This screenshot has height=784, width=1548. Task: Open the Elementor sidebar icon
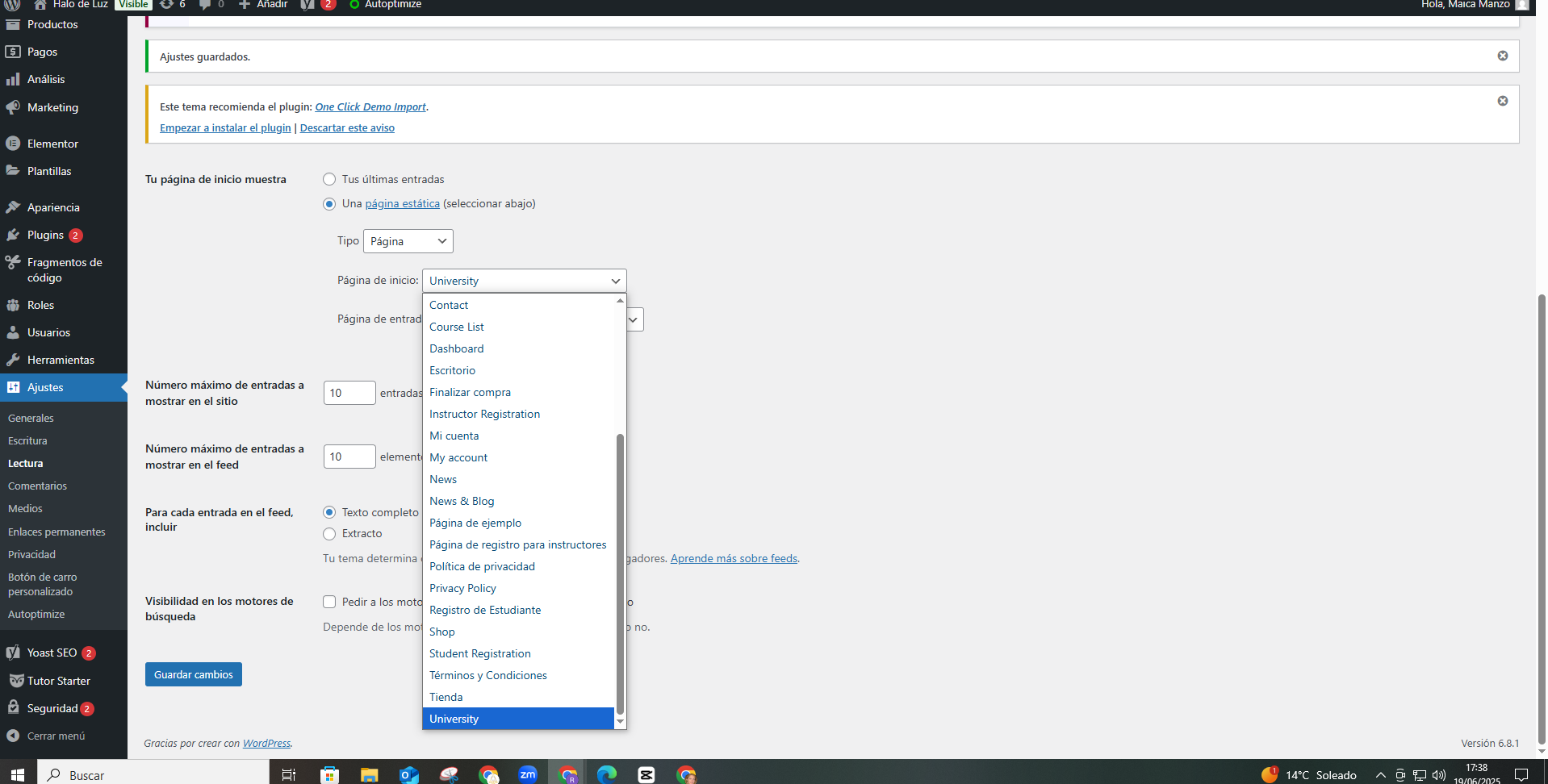pos(13,144)
